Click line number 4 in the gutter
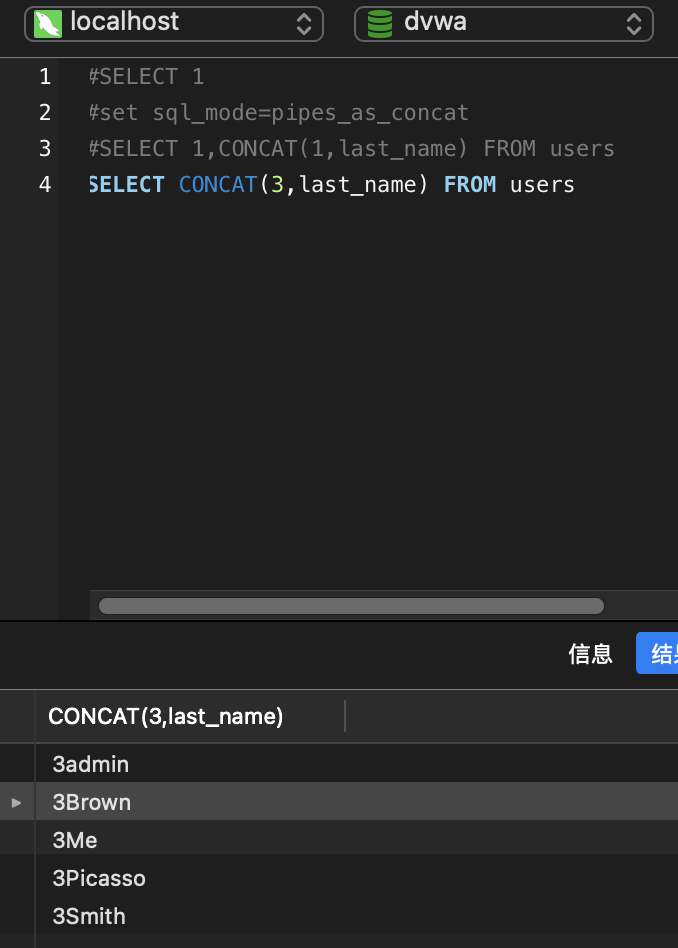The height and width of the screenshot is (948, 678). pos(45,185)
